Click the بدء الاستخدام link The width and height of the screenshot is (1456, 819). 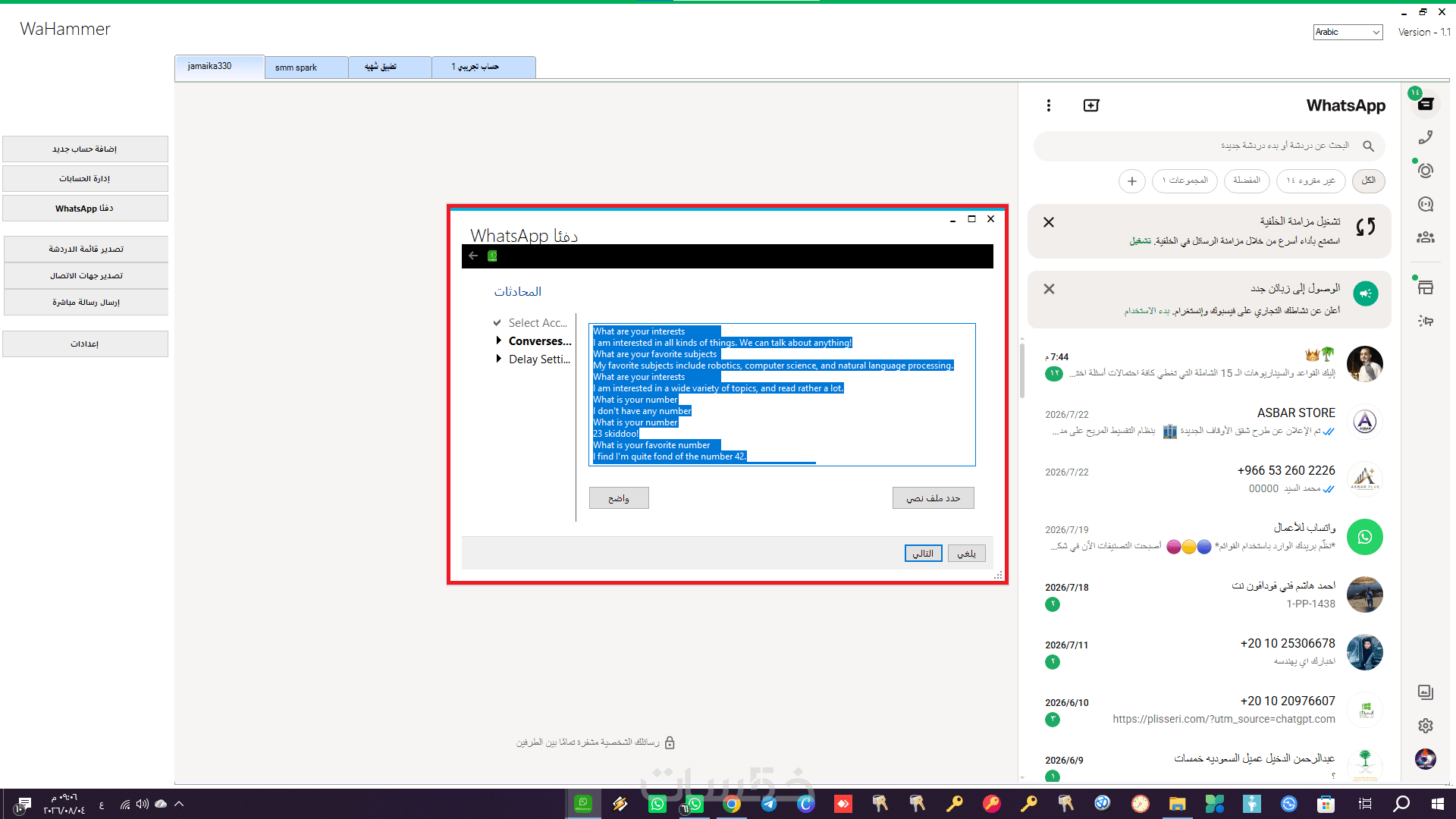coord(1147,311)
